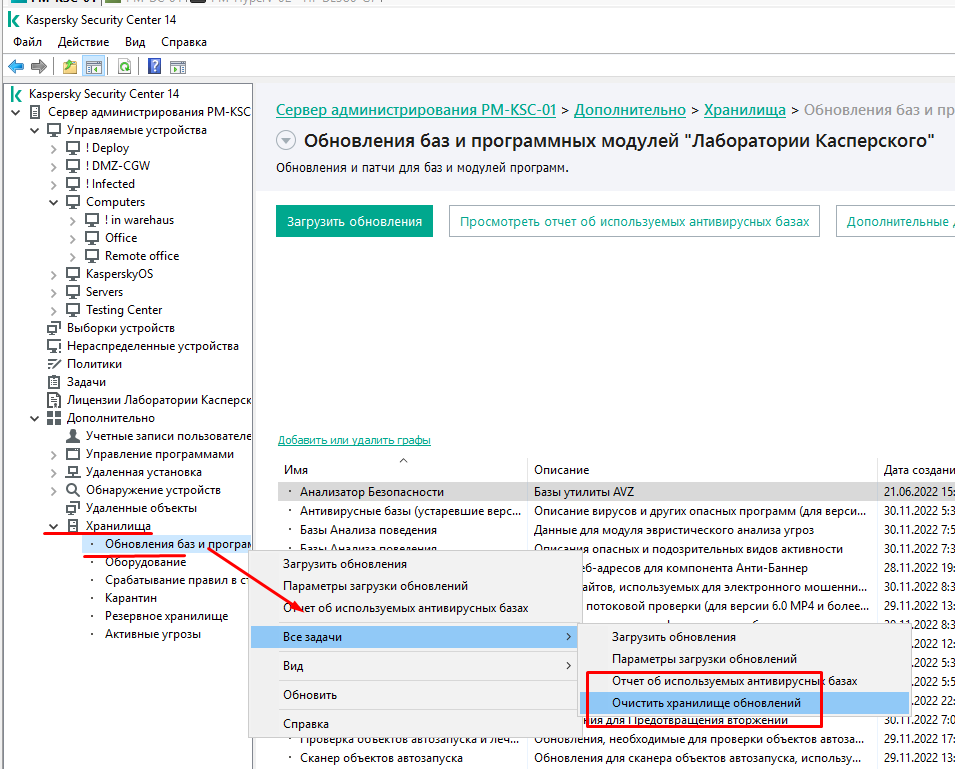
Task: Follow the Добавить или удалить графы link
Action: pyautogui.click(x=354, y=440)
